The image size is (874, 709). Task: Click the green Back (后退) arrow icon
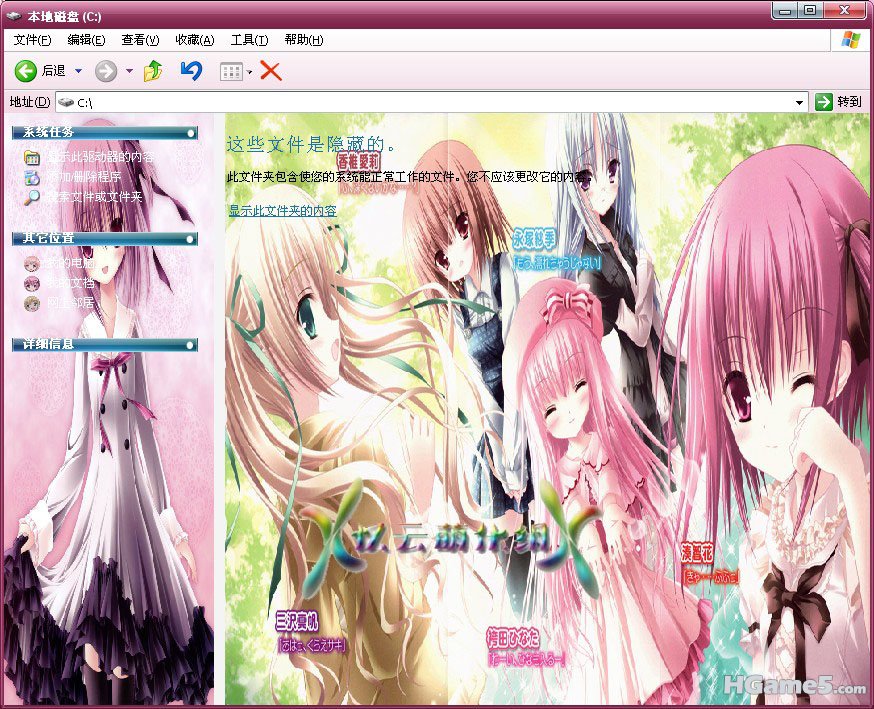pos(25,71)
